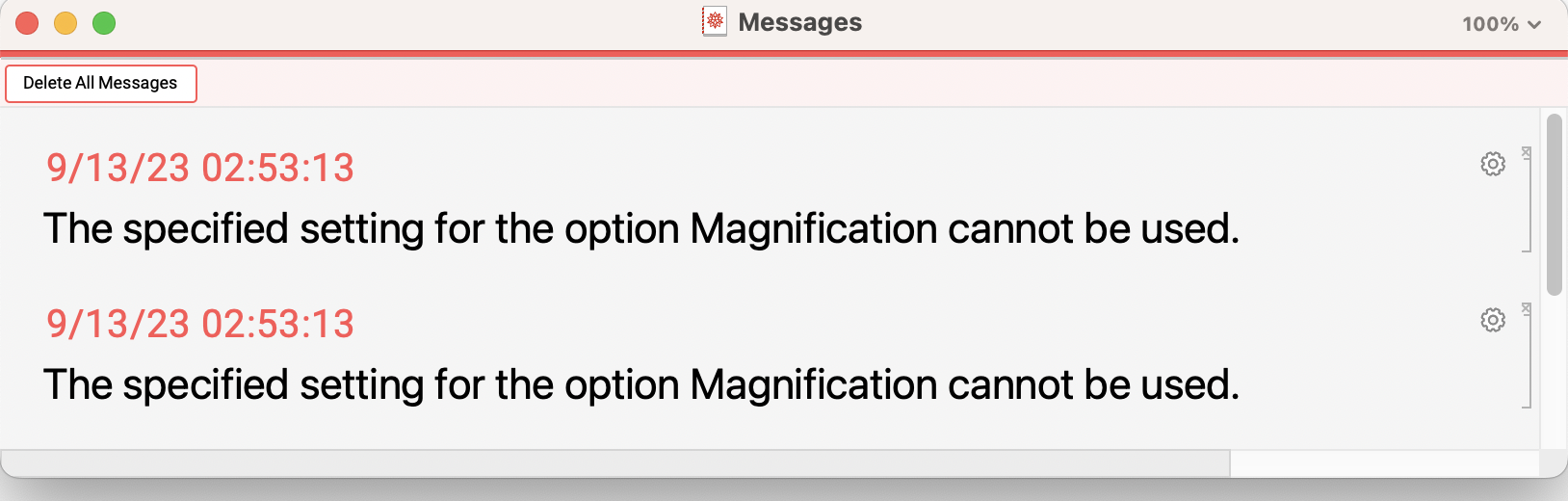Click the second 9/13/23 02:53:13 timestamp
The width and height of the screenshot is (1568, 501).
(200, 325)
